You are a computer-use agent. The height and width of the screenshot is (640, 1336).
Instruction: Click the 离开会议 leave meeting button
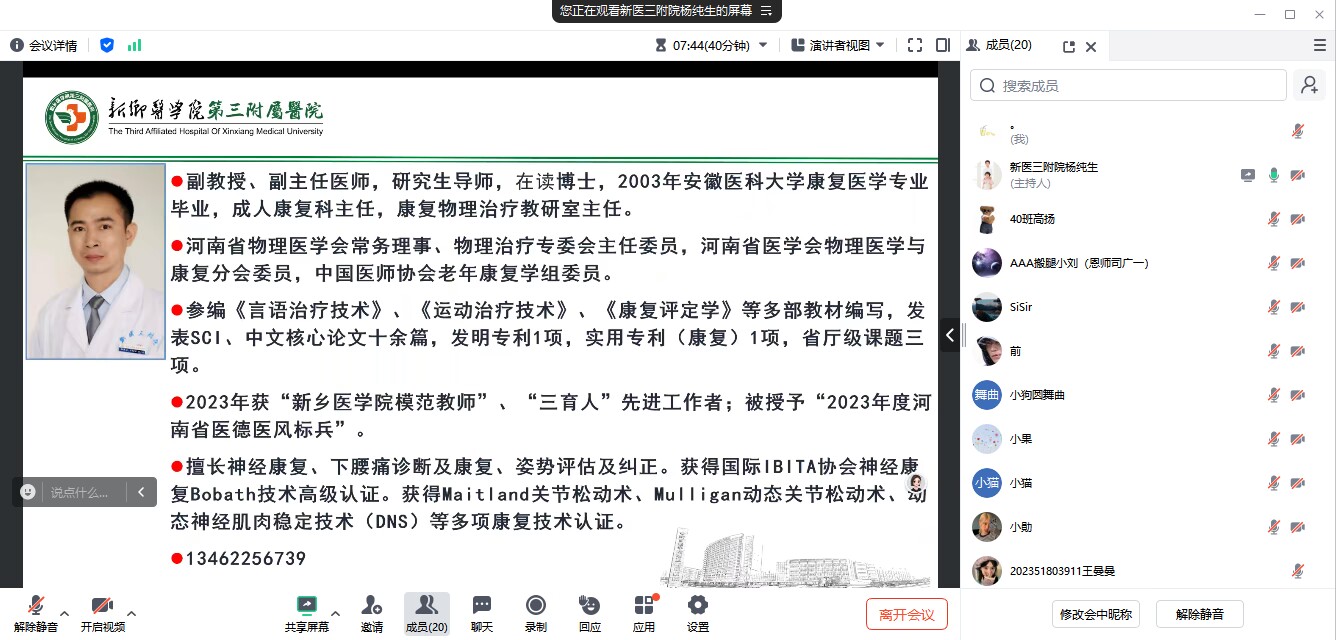point(906,614)
